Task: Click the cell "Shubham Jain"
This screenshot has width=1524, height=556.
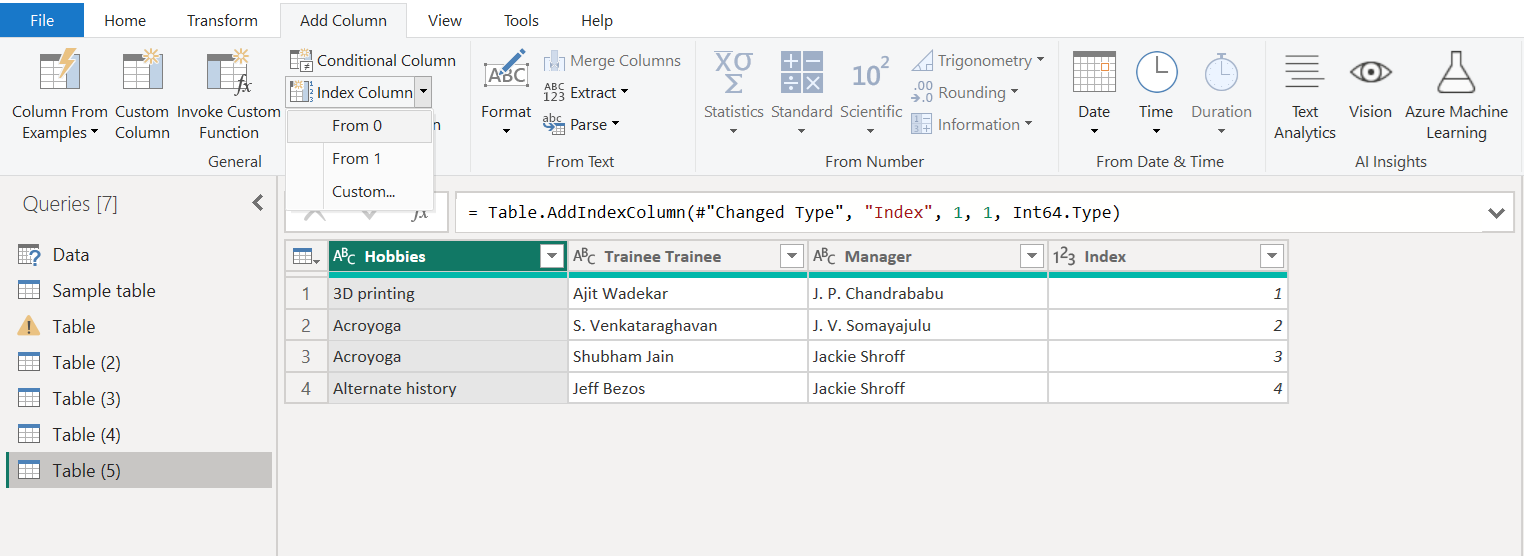Action: (688, 357)
